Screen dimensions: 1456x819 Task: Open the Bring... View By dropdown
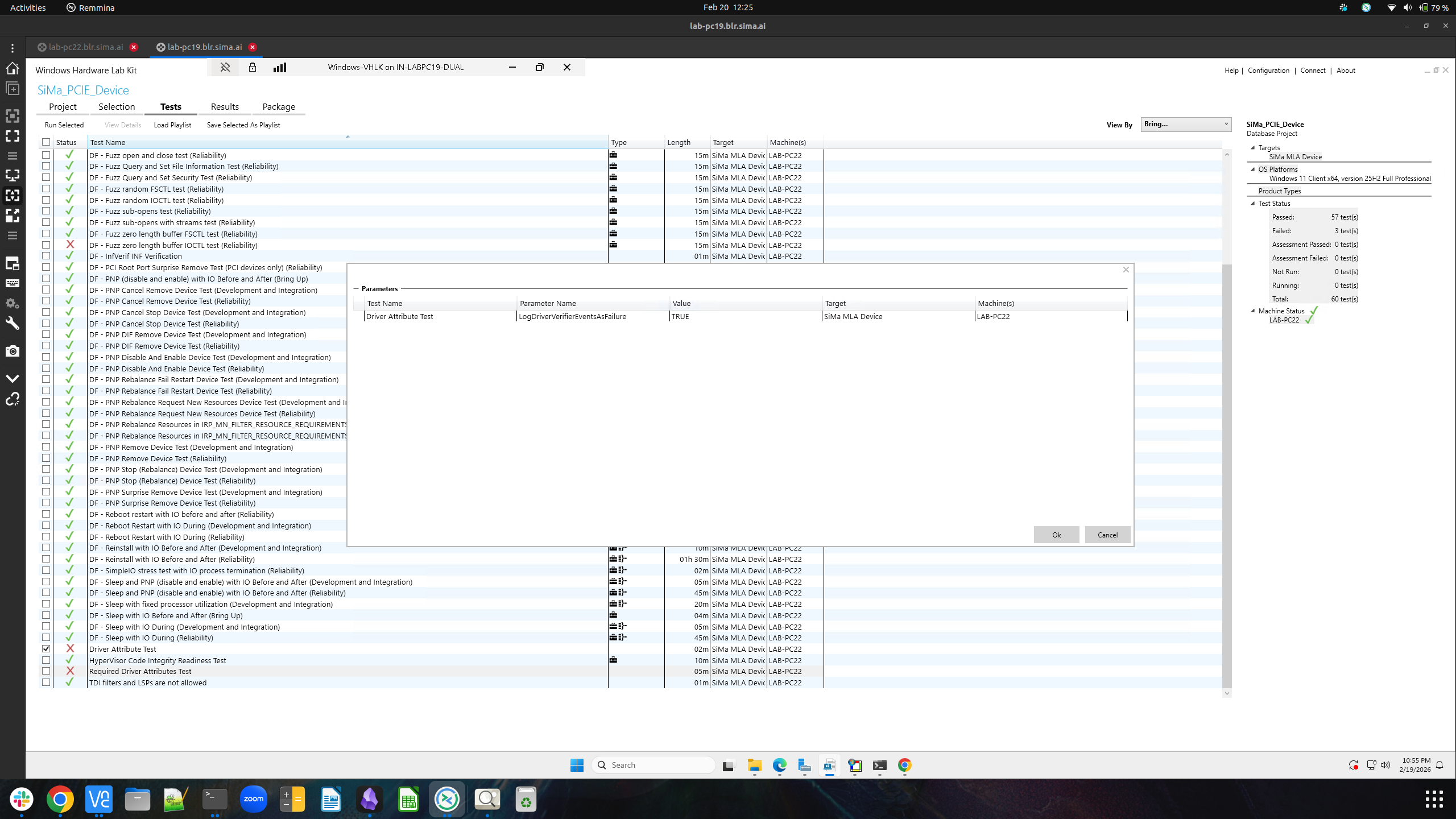1186,124
